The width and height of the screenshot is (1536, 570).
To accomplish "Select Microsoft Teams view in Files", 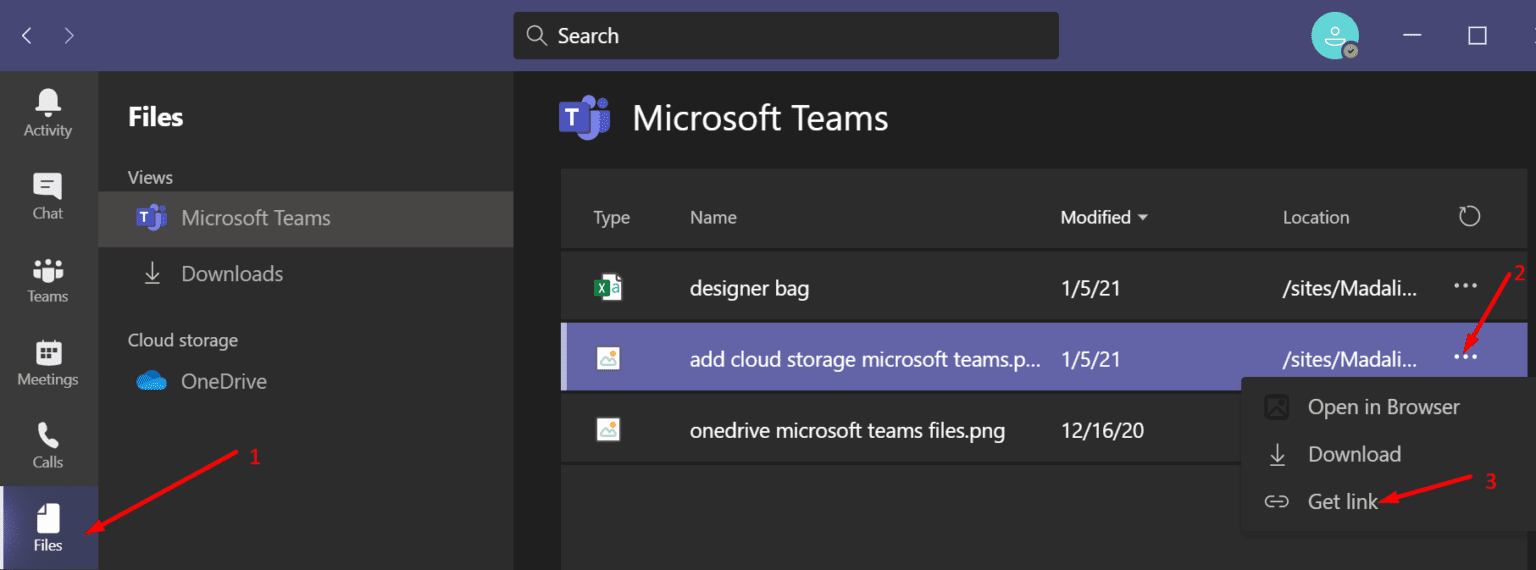I will pyautogui.click(x=306, y=218).
